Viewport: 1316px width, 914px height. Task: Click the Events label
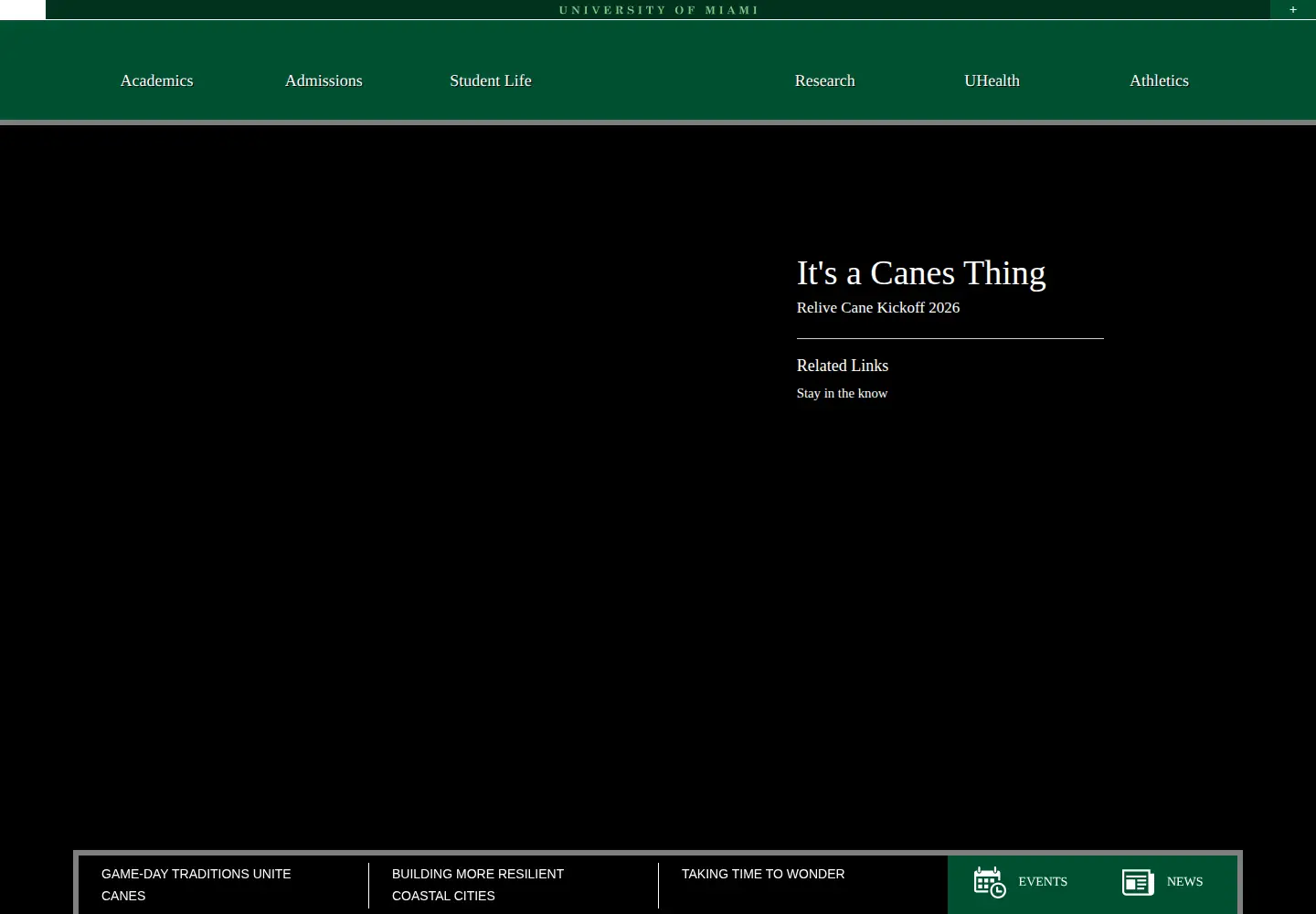coord(1043,882)
